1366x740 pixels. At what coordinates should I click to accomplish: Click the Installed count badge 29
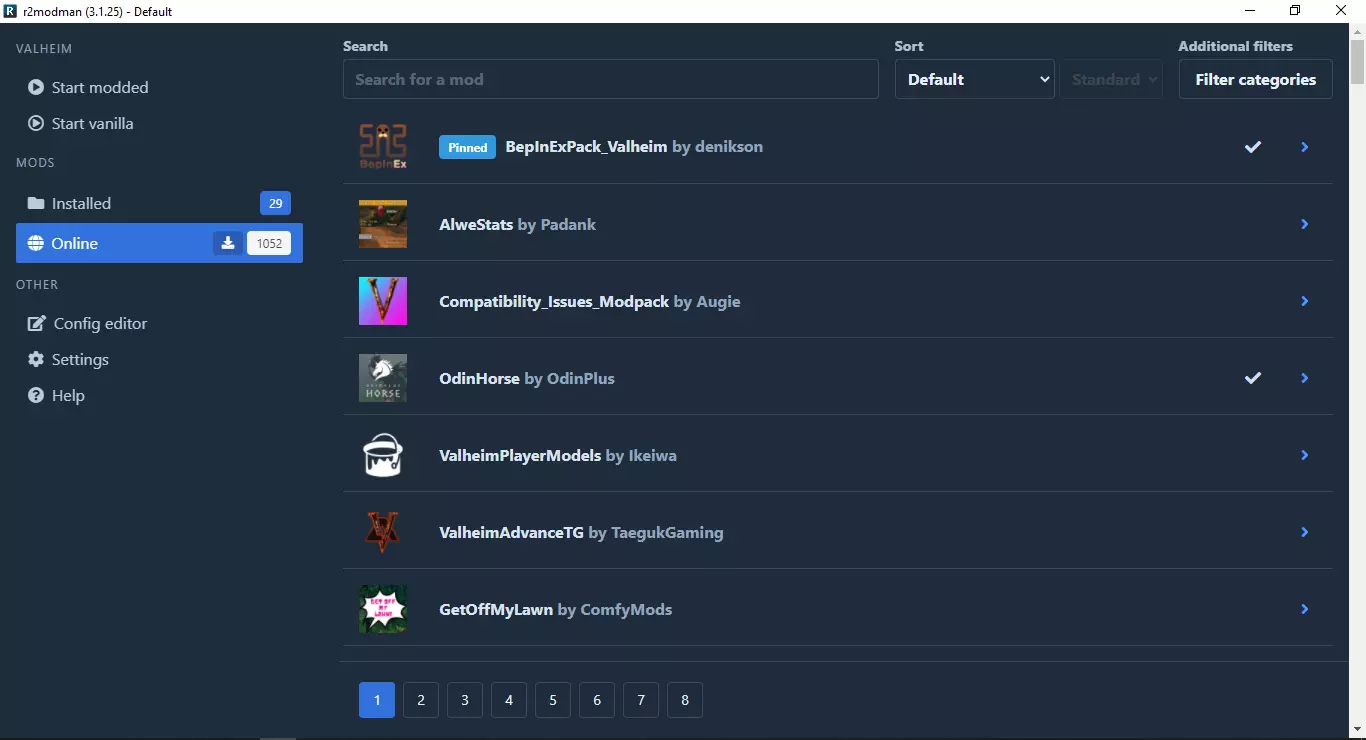(275, 203)
